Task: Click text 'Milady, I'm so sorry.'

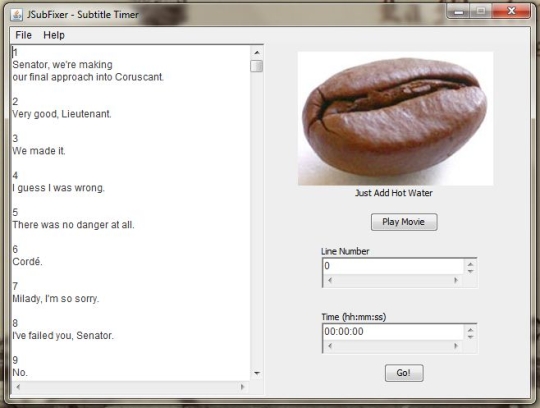Action: 55,299
